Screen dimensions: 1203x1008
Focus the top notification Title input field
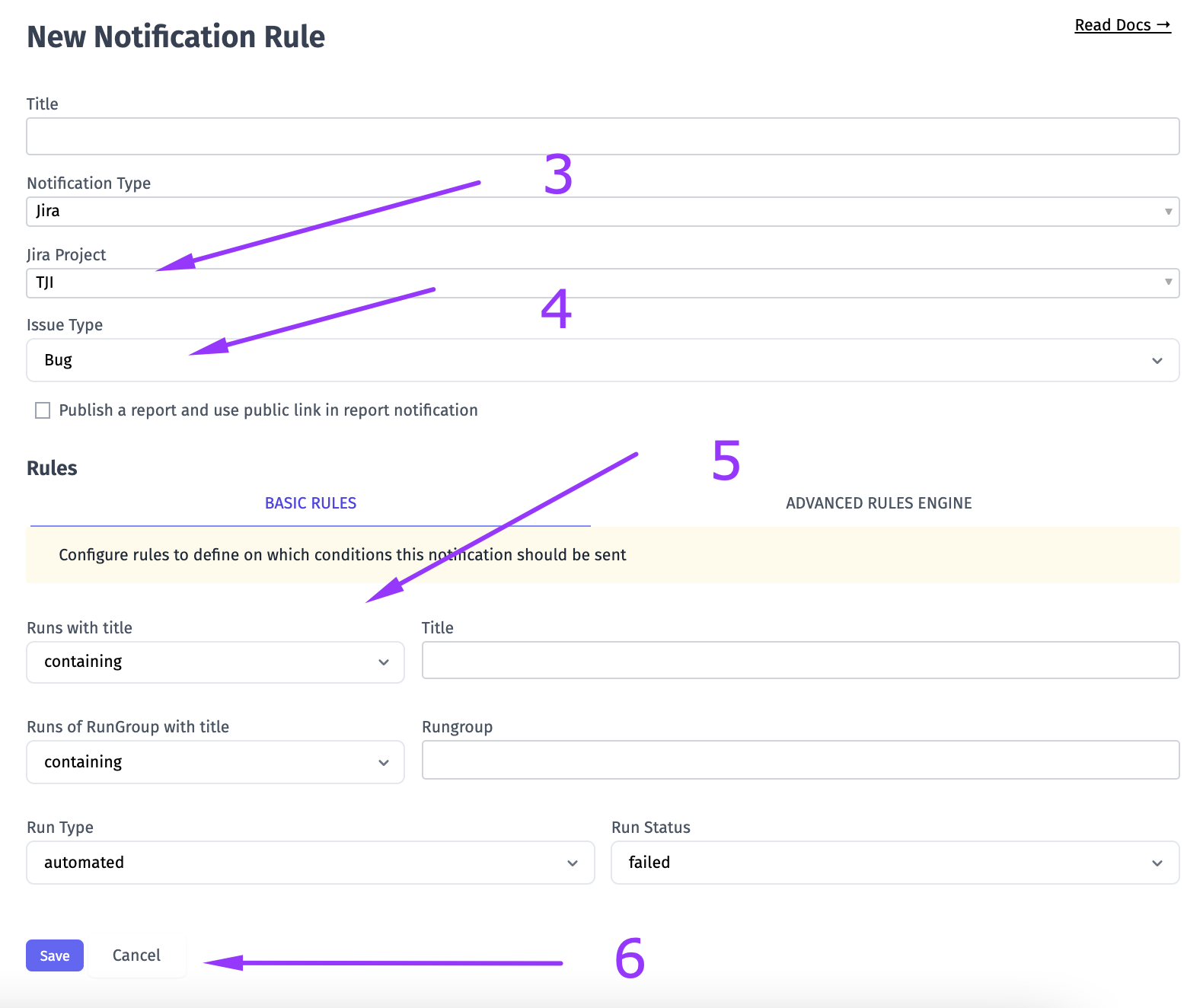[x=603, y=136]
